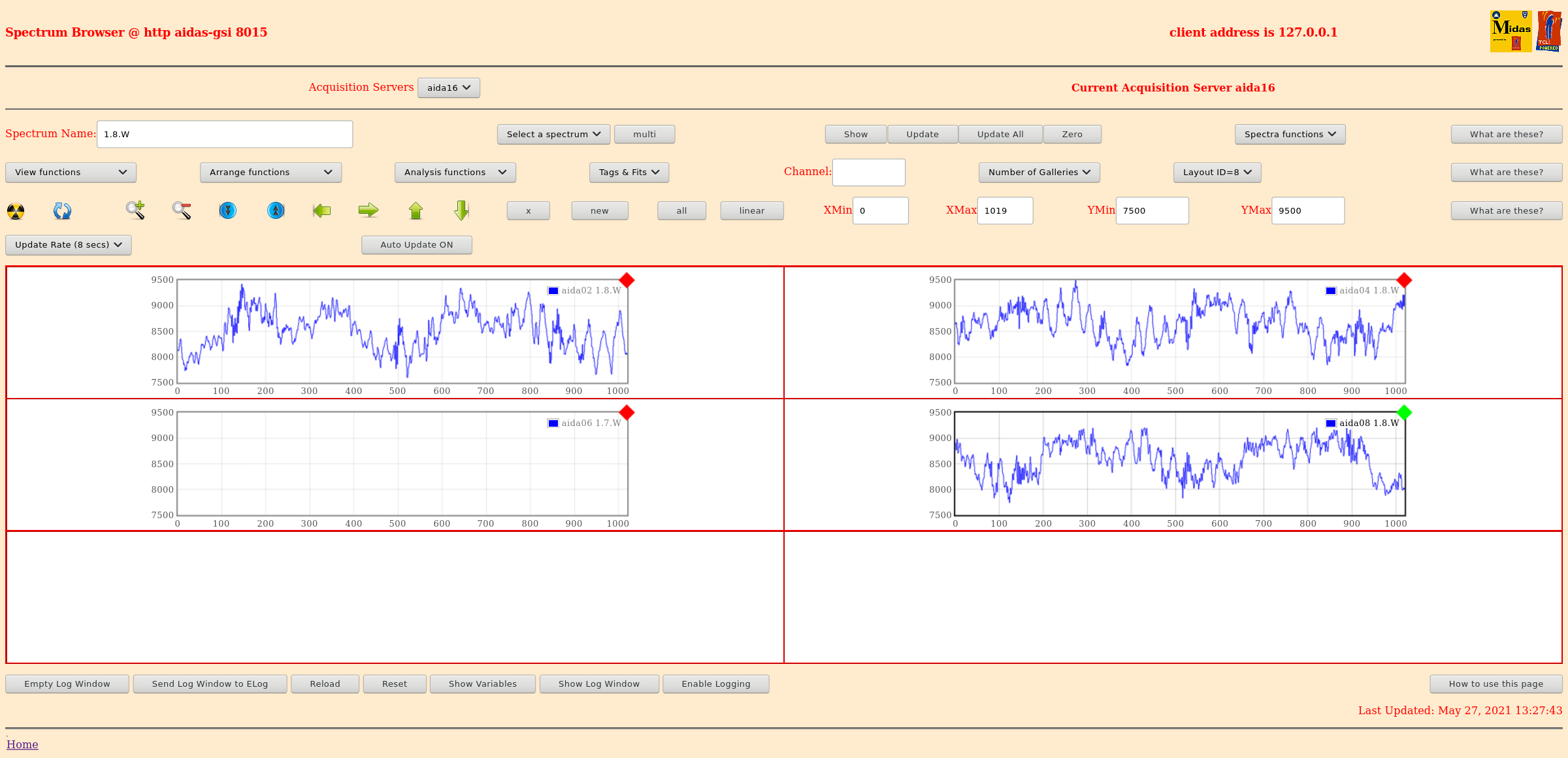Click the green left arrow icon
This screenshot has width=1568, height=758.
point(322,210)
